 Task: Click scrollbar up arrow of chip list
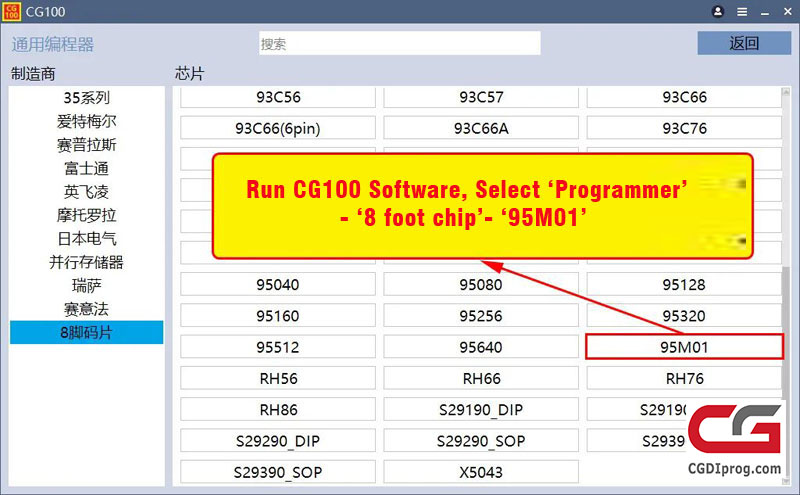click(x=786, y=92)
